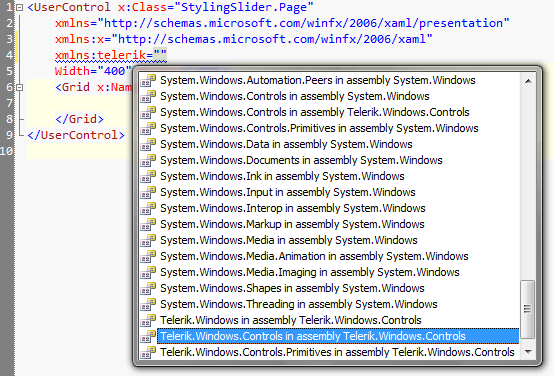
Task: Select System.Windows.Threading in assembly System.Windows
Action: [x=299, y=304]
